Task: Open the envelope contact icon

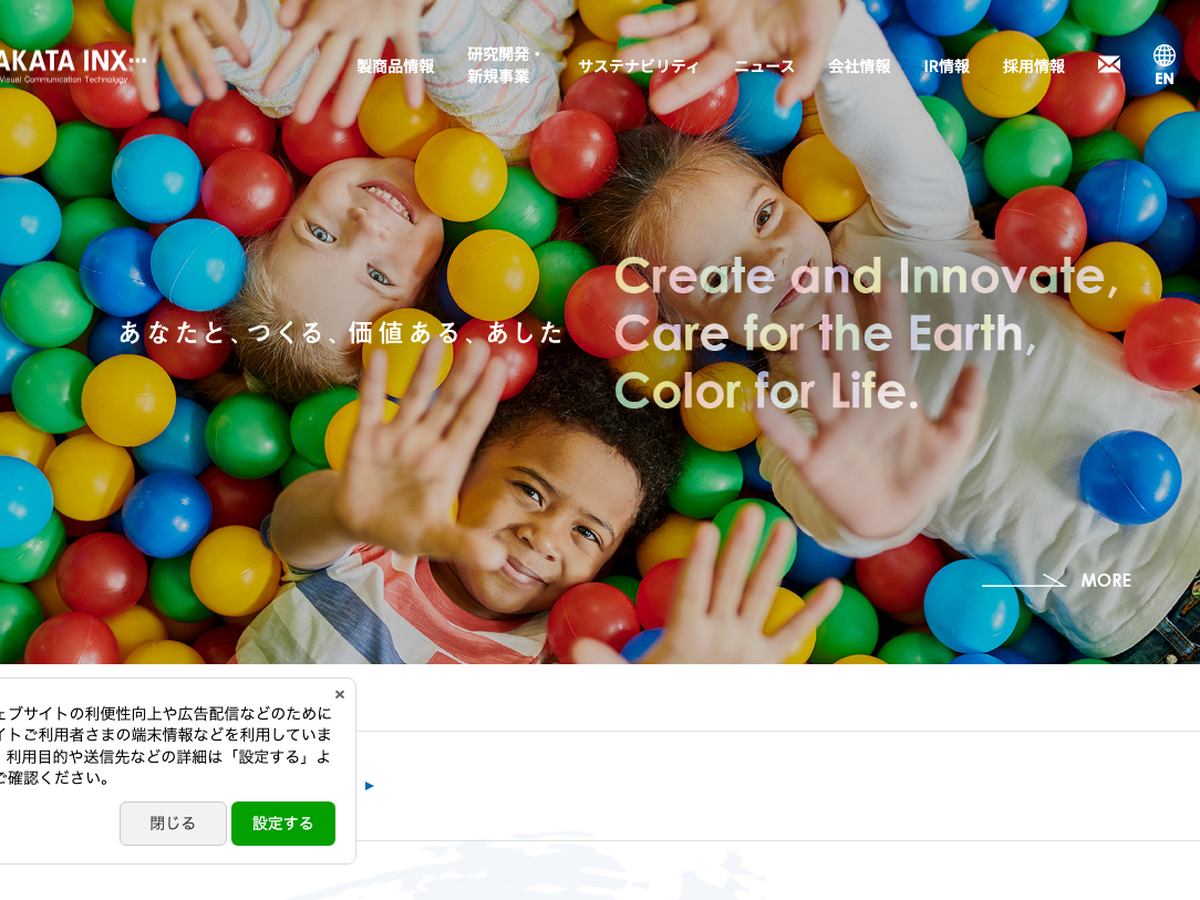Action: pos(1108,64)
